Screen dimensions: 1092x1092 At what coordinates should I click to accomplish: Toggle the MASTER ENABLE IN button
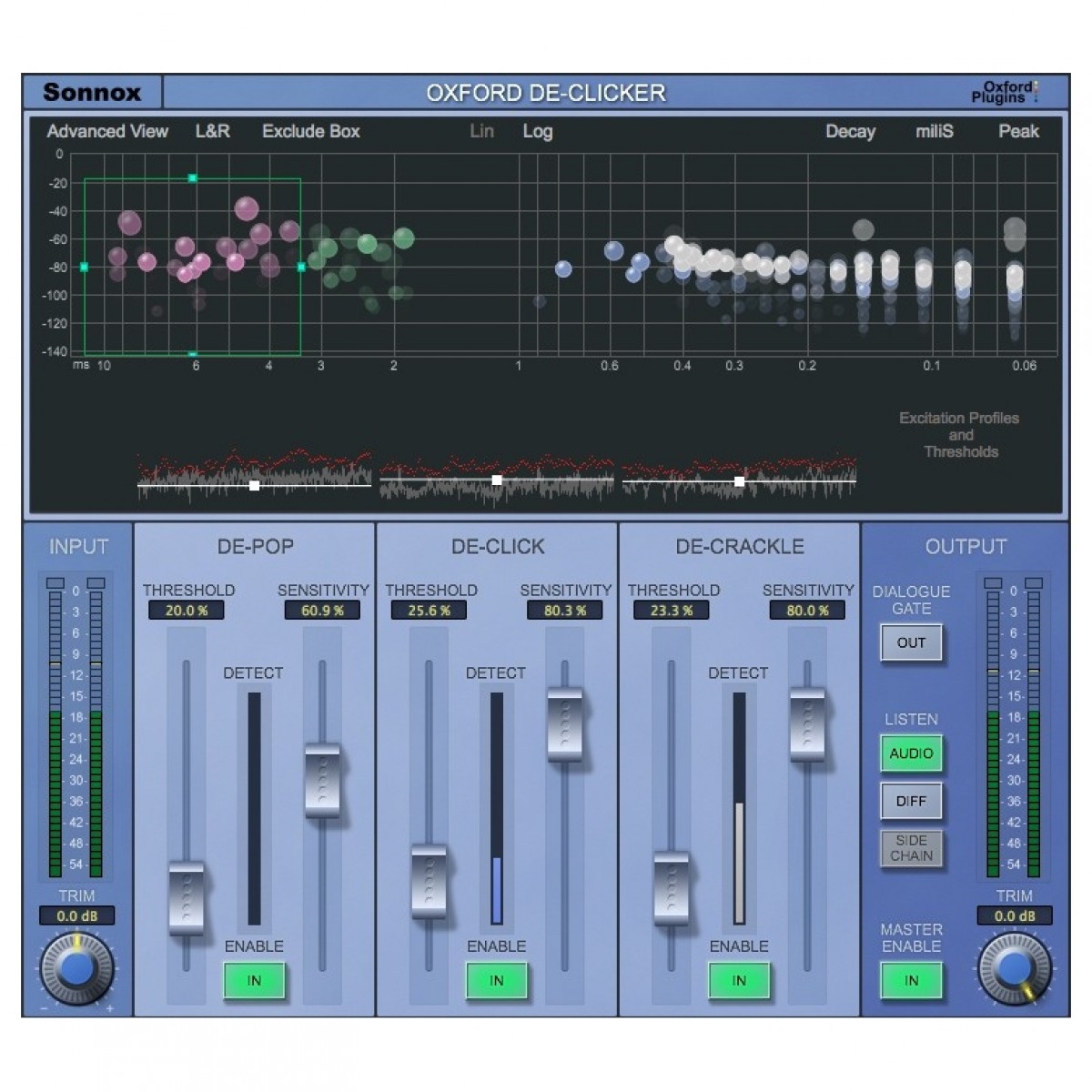click(x=911, y=981)
